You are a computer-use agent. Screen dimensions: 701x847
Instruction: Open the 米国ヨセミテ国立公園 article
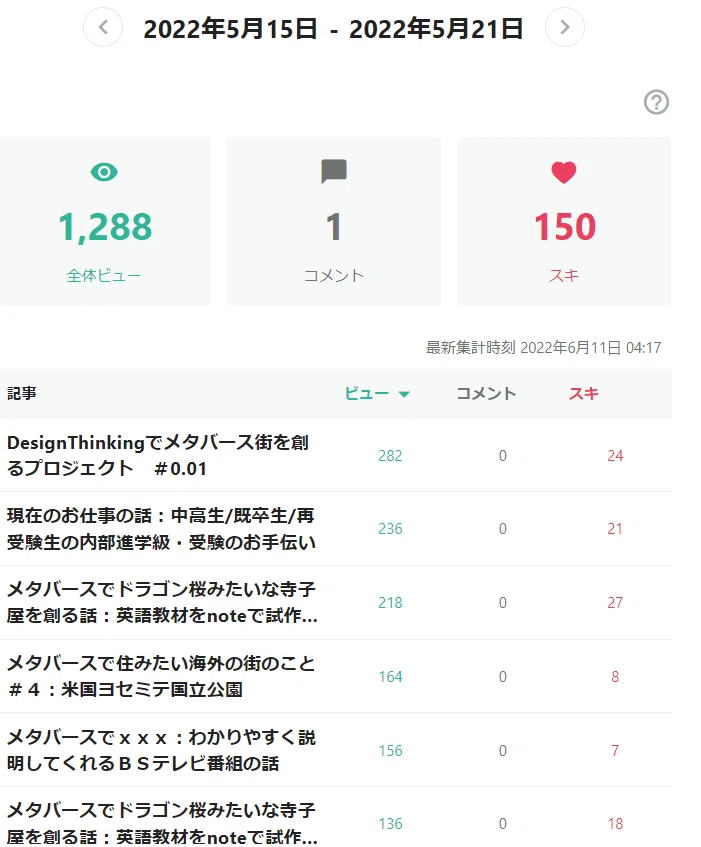161,676
